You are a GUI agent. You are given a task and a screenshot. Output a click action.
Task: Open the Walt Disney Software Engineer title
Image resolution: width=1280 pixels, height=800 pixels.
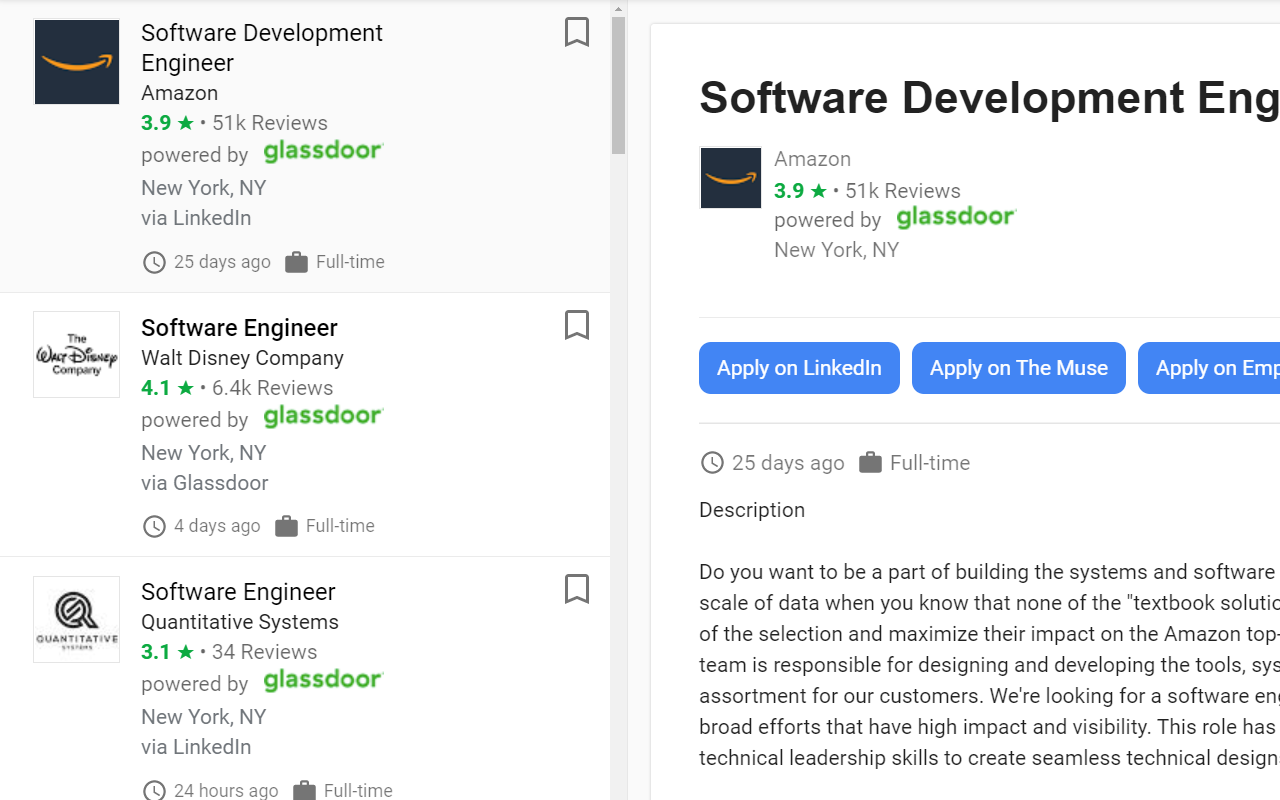[239, 328]
